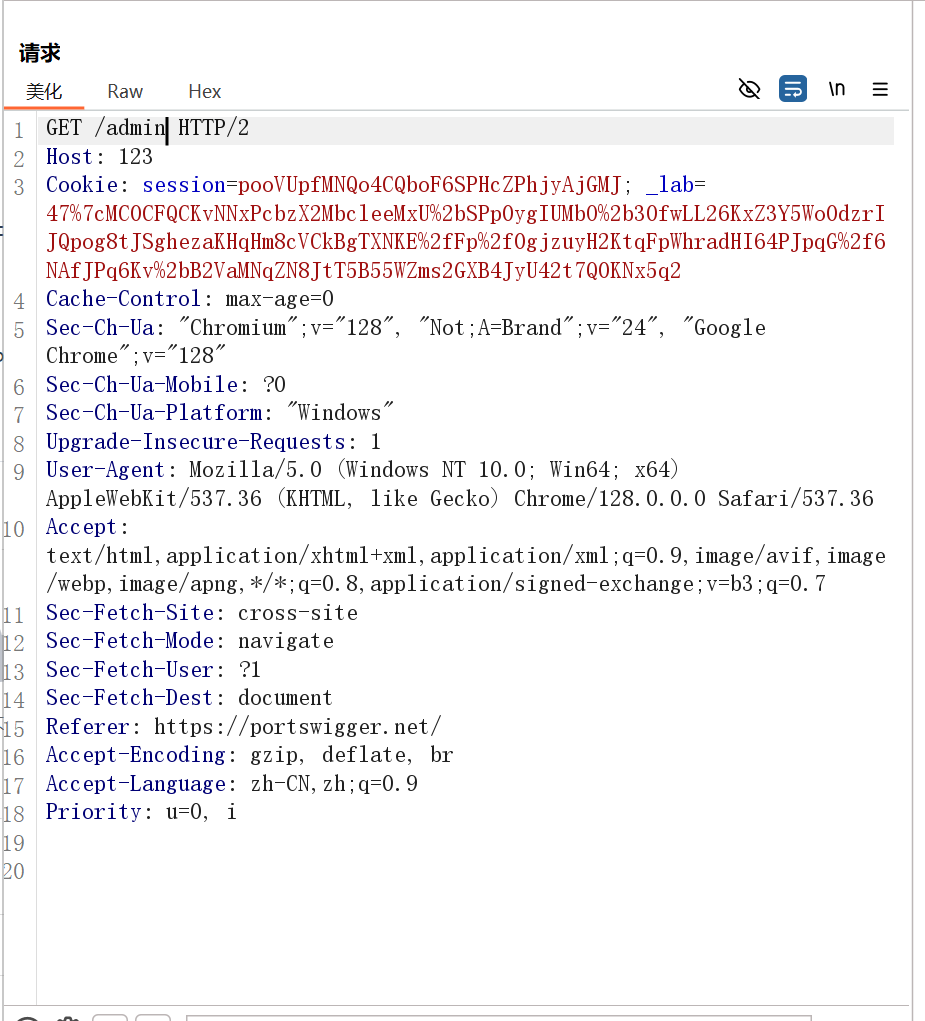Click the Sec-Fetch-Site cross-site value
925x1021 pixels.
point(297,613)
